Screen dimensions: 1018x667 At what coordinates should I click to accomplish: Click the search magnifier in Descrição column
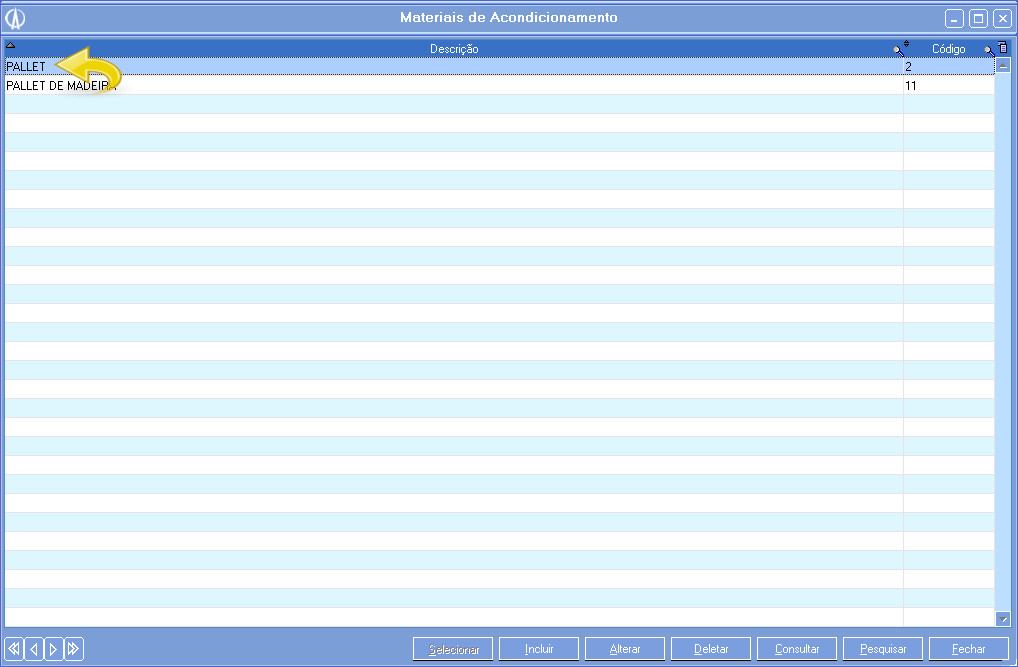click(x=897, y=50)
